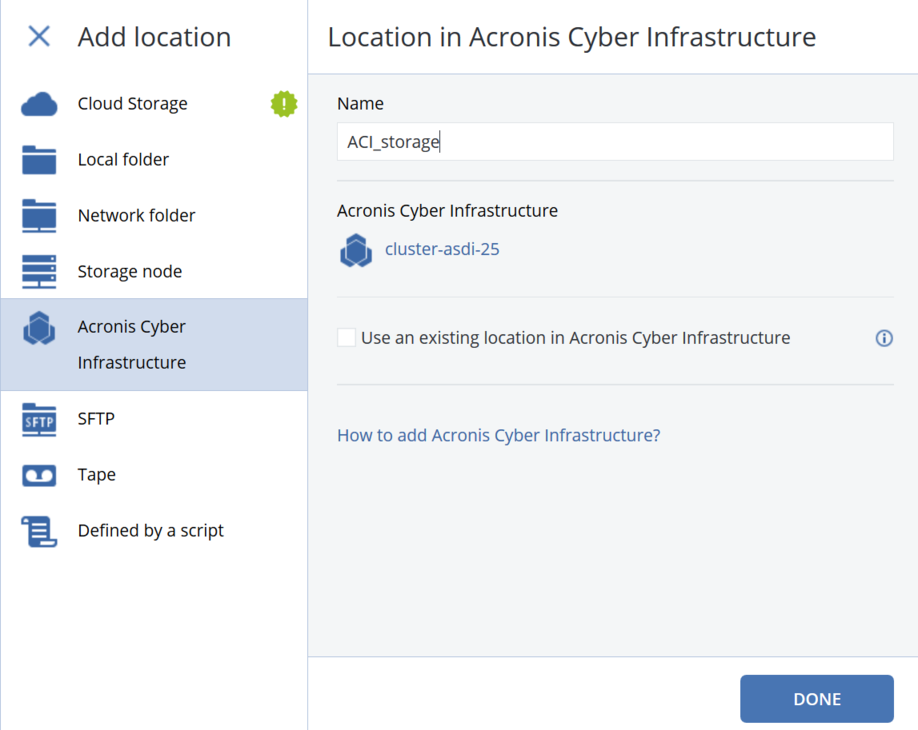The image size is (918, 730).
Task: Select the SFTP folder icon
Action: pos(39,420)
